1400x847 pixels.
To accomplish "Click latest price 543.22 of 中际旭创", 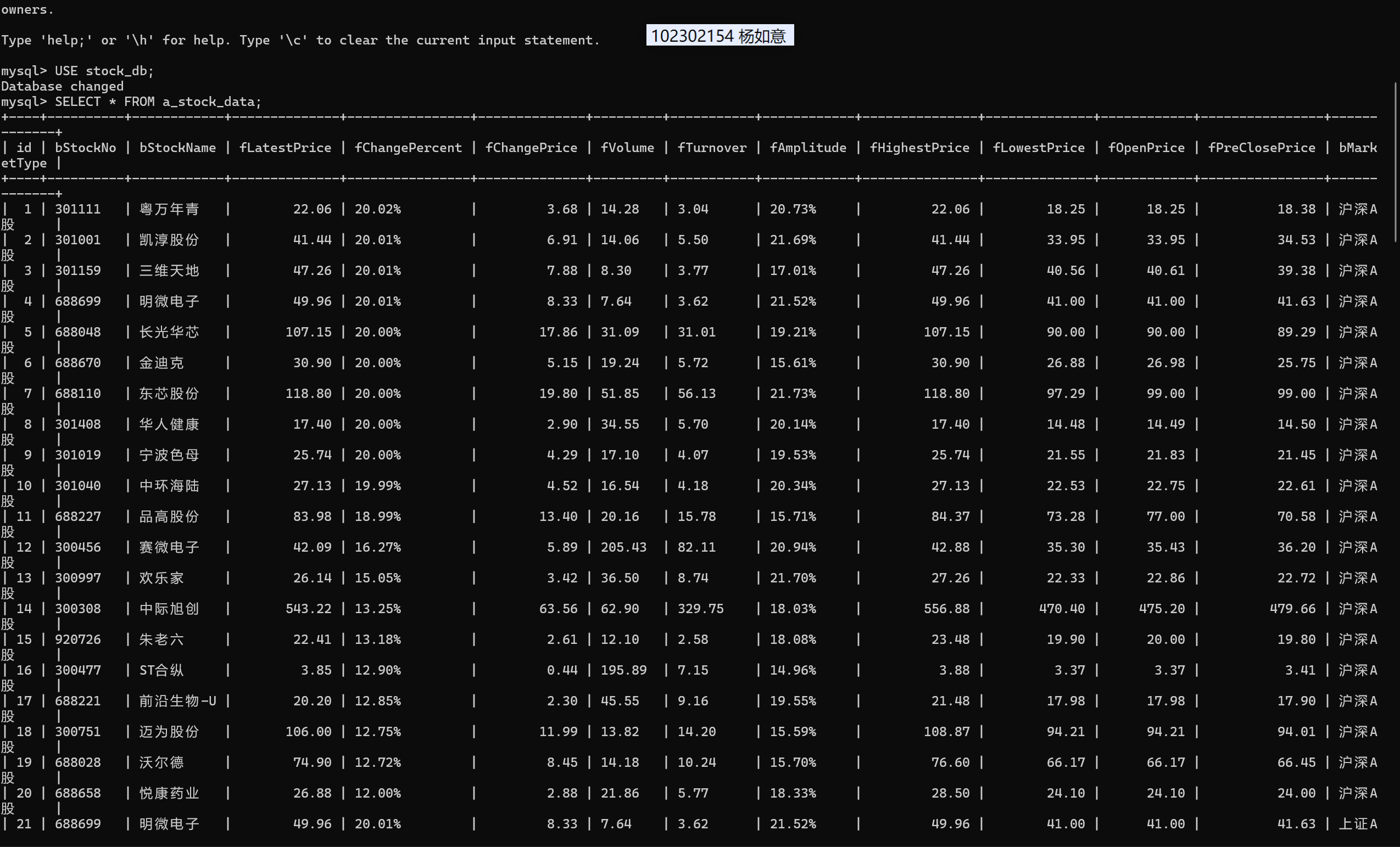I will pos(308,609).
